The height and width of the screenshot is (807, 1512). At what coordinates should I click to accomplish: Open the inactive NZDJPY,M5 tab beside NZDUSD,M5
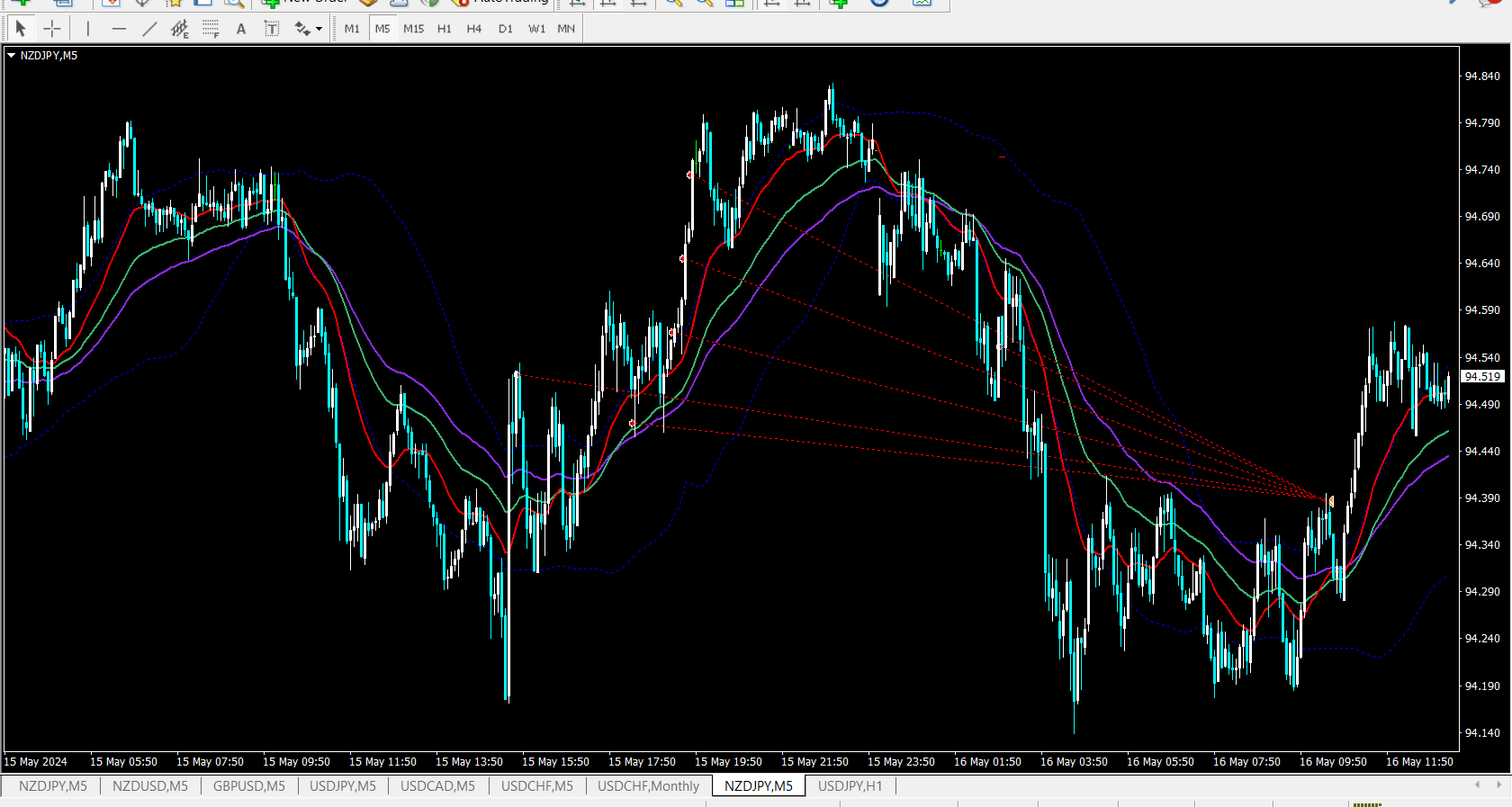(x=53, y=786)
